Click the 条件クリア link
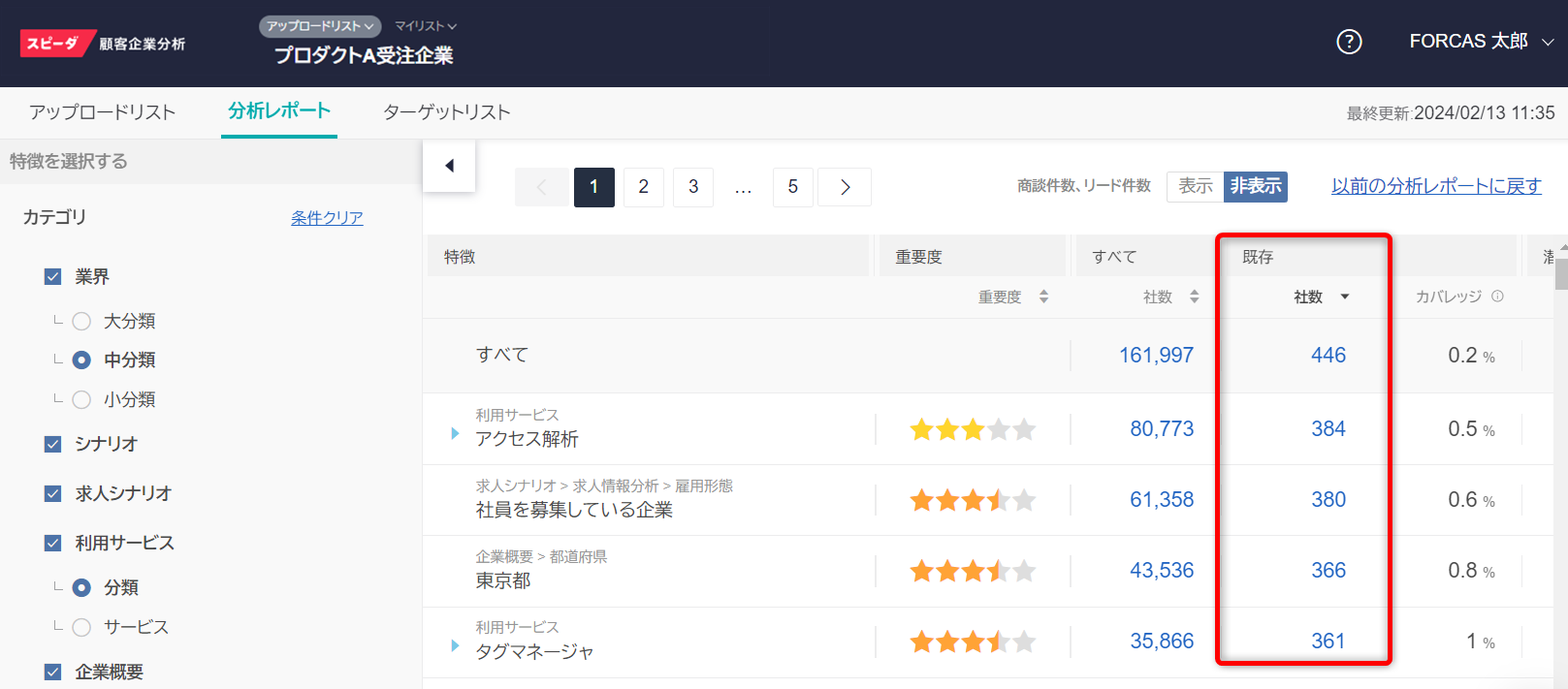The width and height of the screenshot is (1568, 689). 327,218
